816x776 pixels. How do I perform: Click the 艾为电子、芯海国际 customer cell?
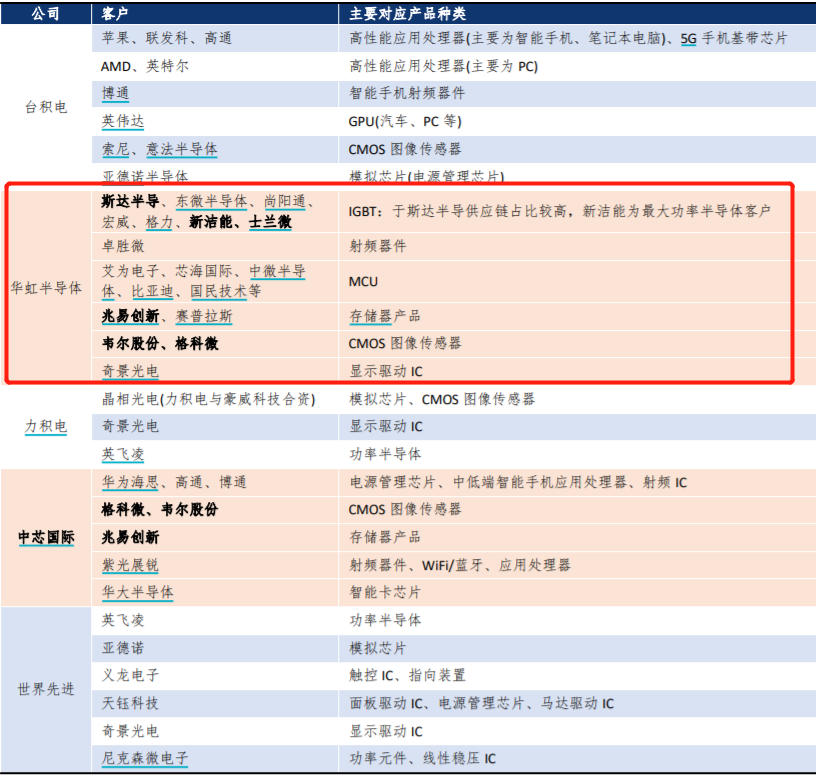tap(215, 282)
